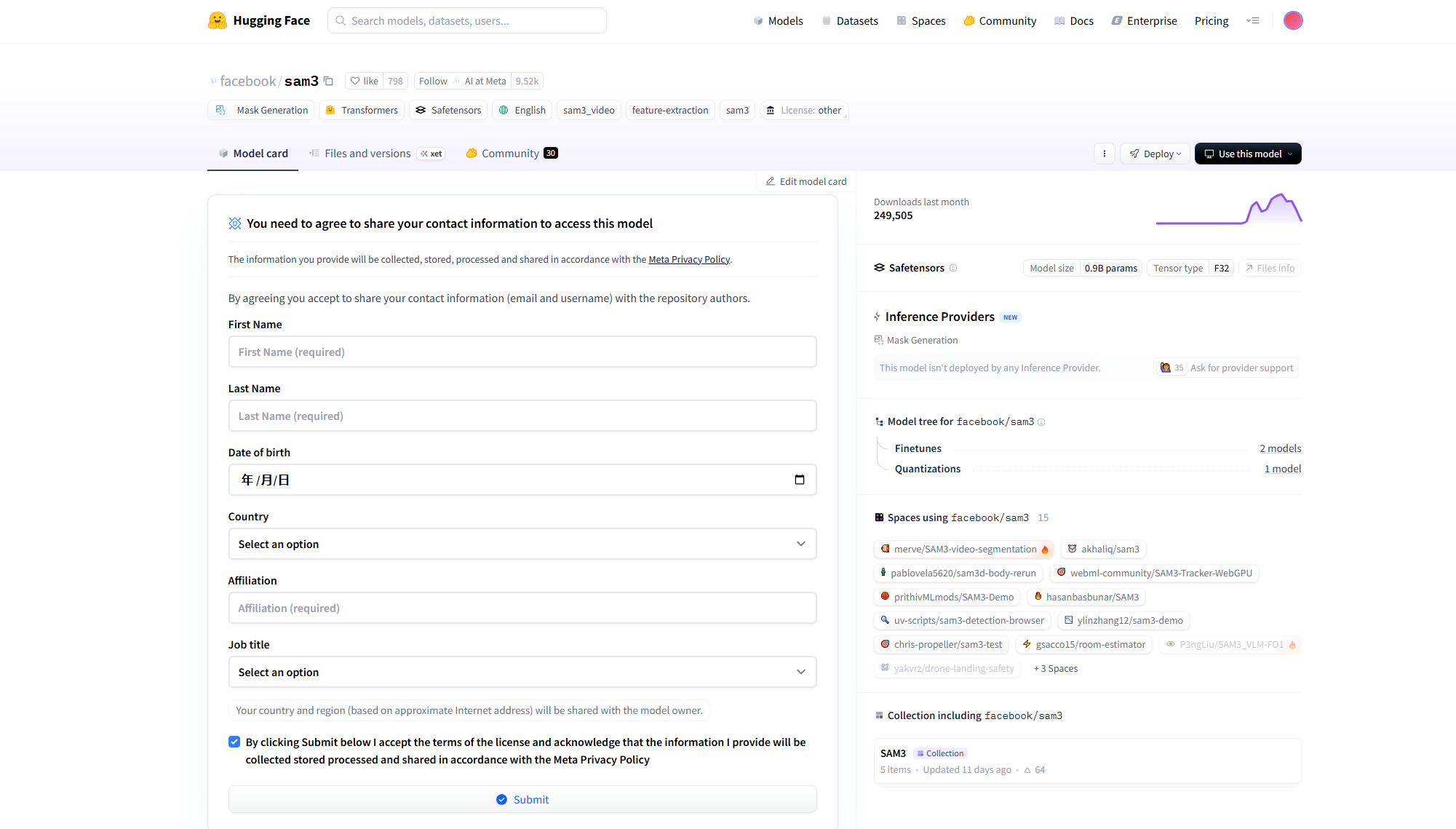Click Ask for provider support
The height and width of the screenshot is (829, 1456).
(1241, 368)
